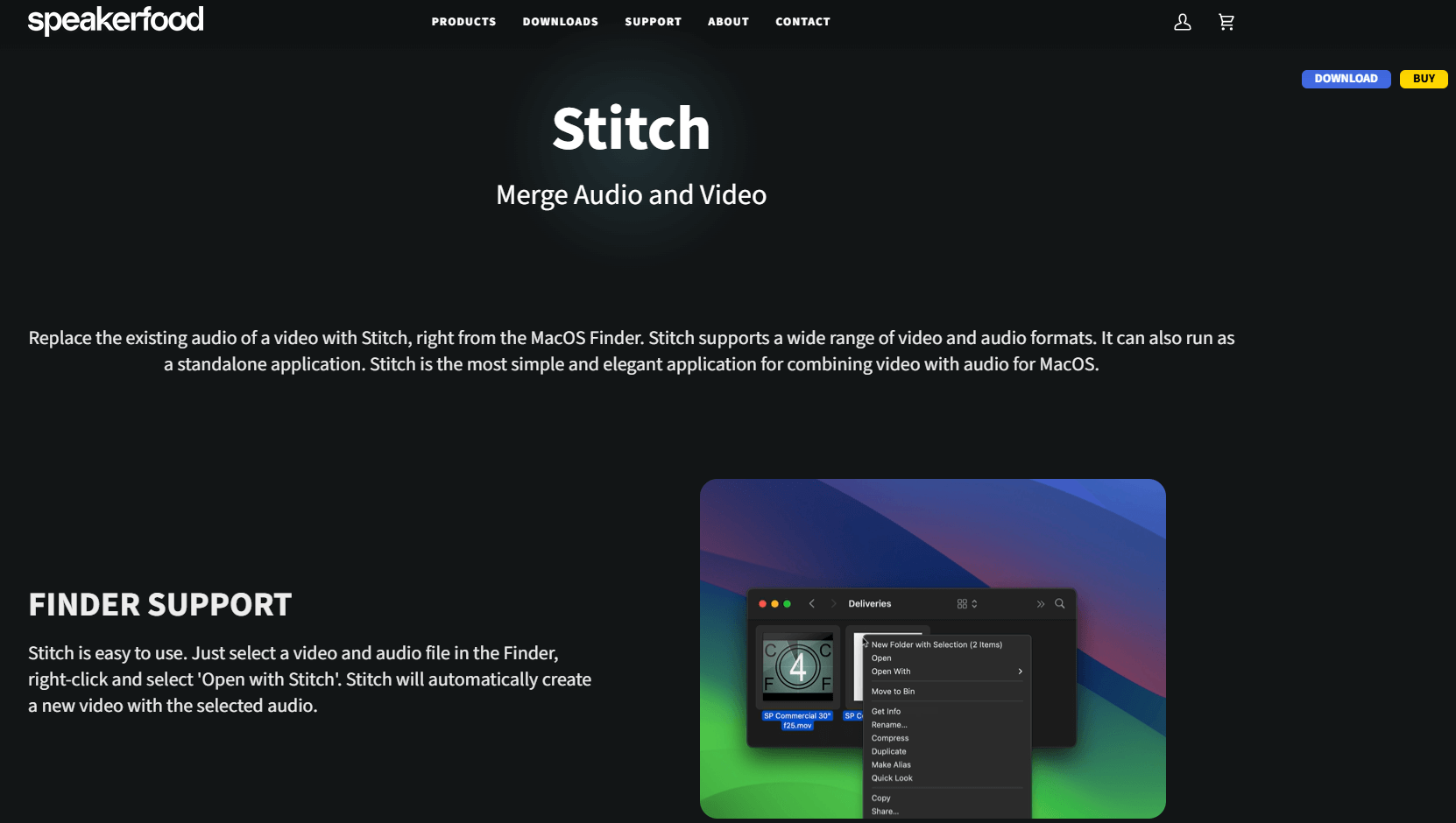The height and width of the screenshot is (823, 1456).
Task: Select the SP Commercial 30" video thumbnail
Action: (797, 667)
